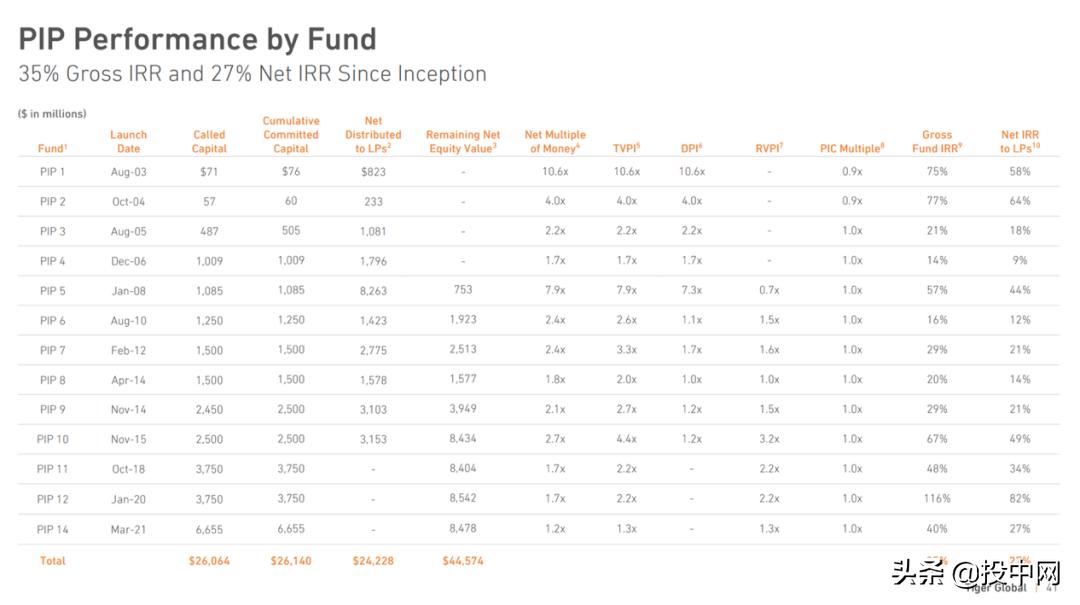Click the Remaining Net Equity Value header
This screenshot has width=1080, height=605.
click(x=463, y=142)
